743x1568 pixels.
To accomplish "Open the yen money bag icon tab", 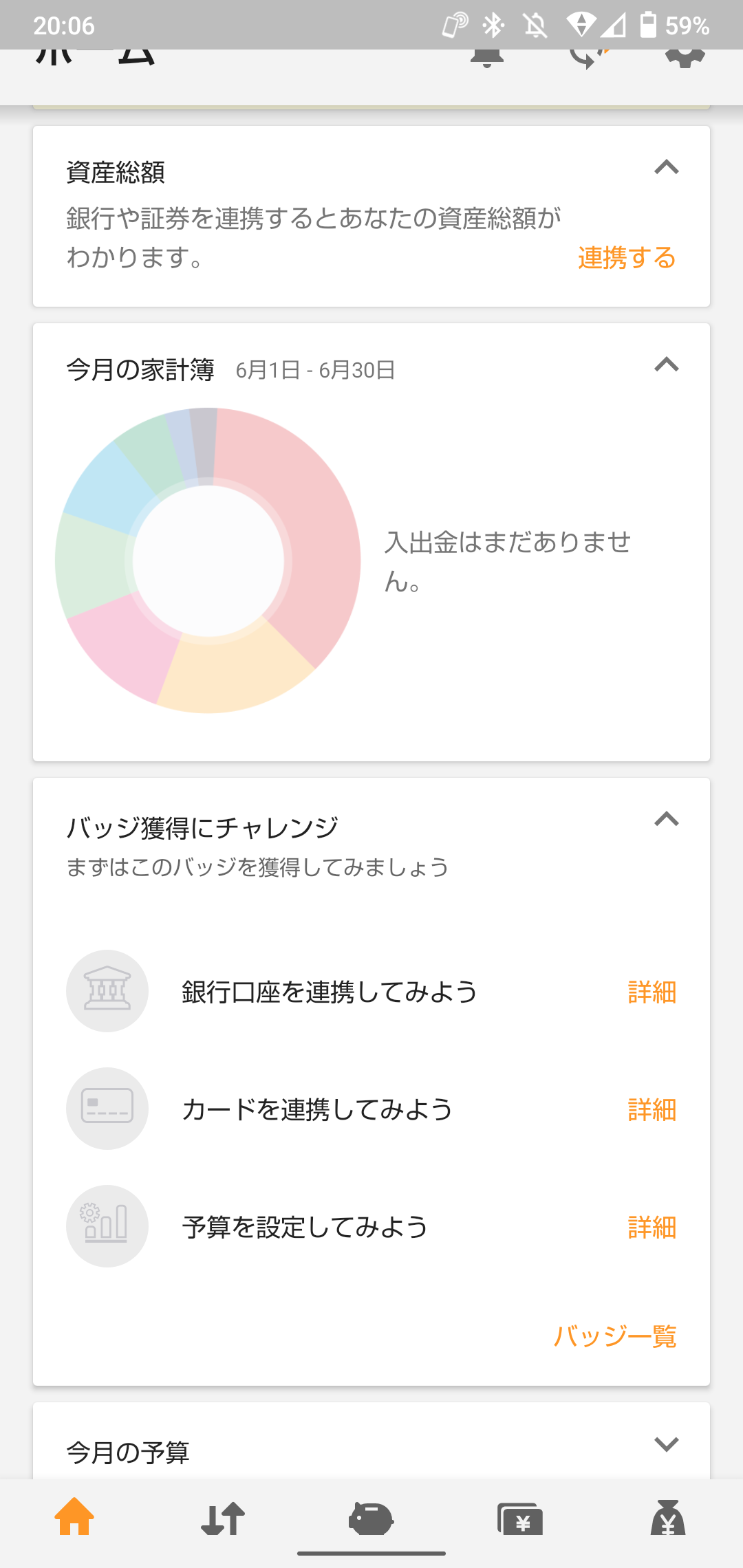I will click(668, 1518).
